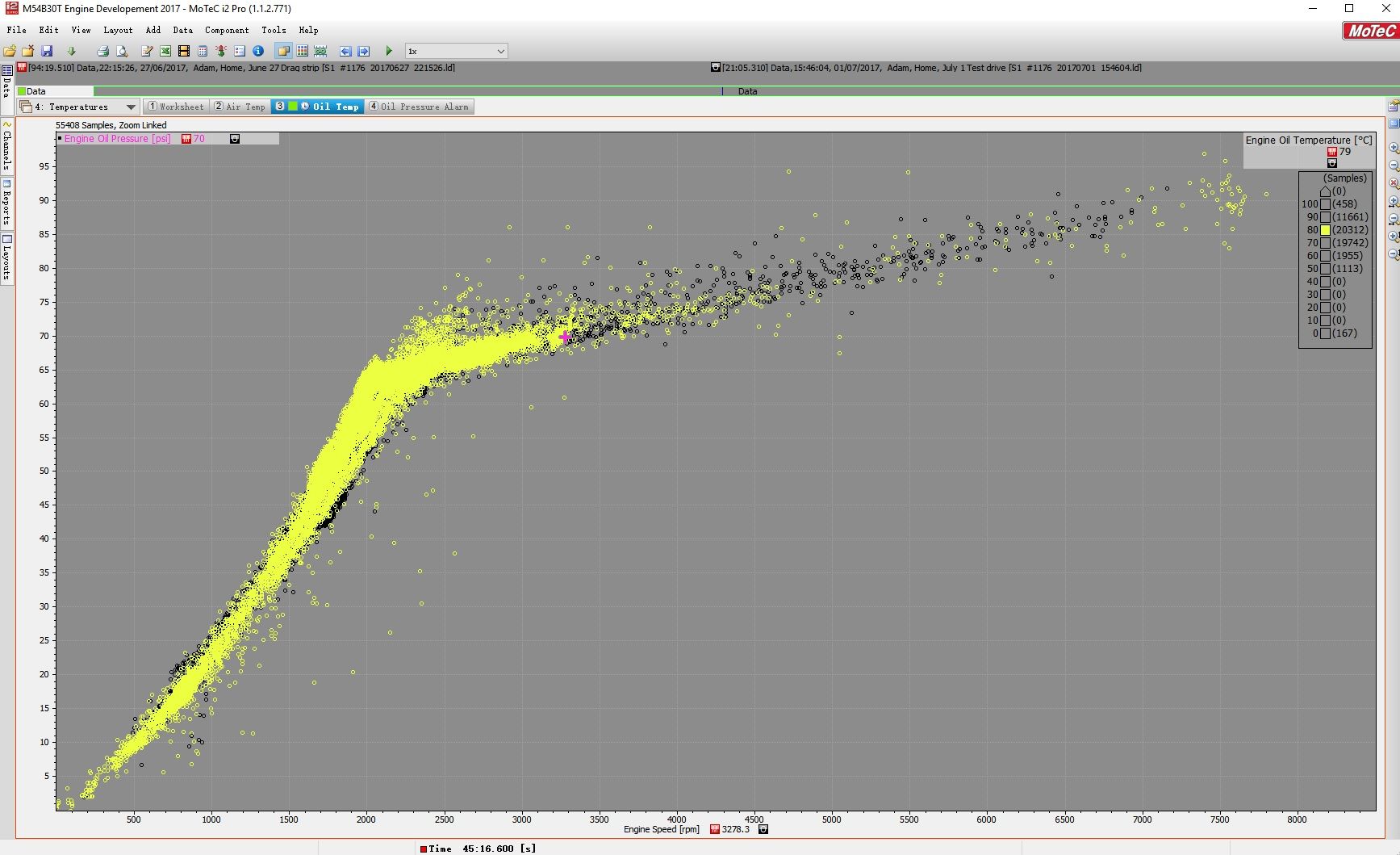Viewport: 1400px width, 855px height.
Task: Click the Engine Oil Pressure [psi] axis label
Action: (x=117, y=139)
